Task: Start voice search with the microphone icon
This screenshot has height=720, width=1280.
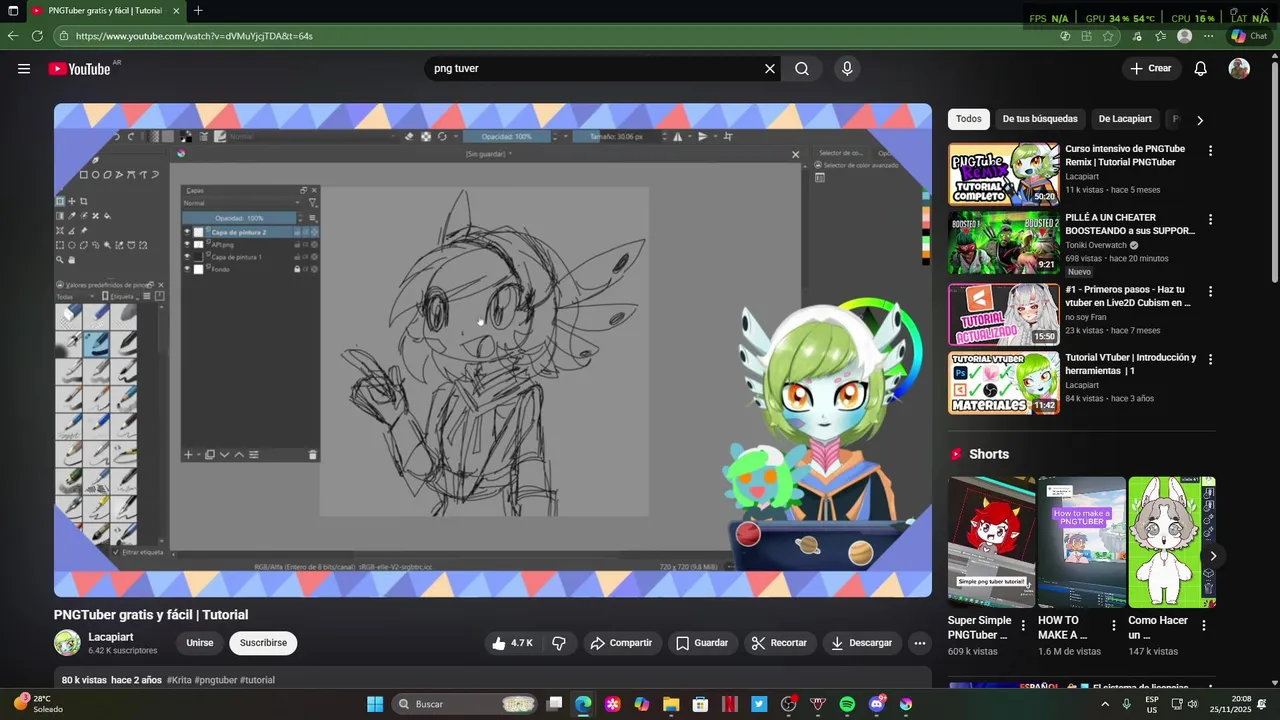Action: tap(847, 69)
